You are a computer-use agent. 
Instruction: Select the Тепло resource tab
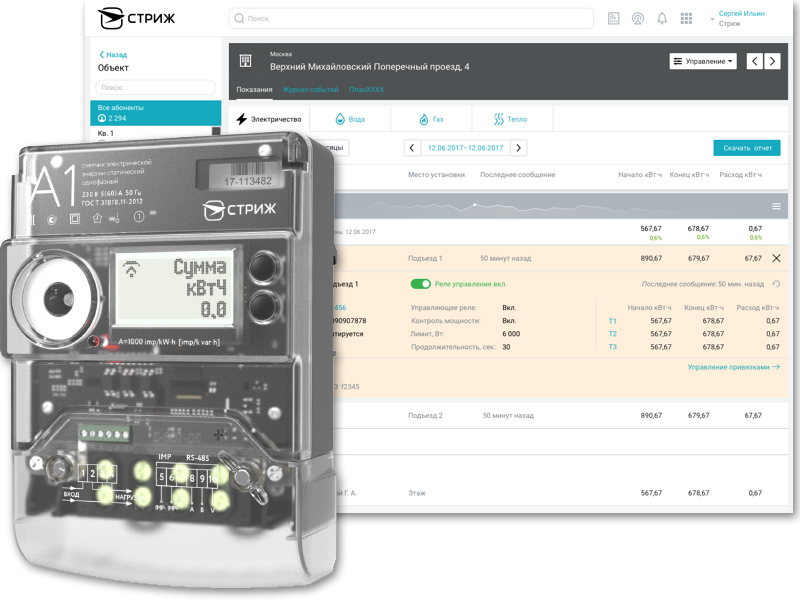(x=512, y=119)
